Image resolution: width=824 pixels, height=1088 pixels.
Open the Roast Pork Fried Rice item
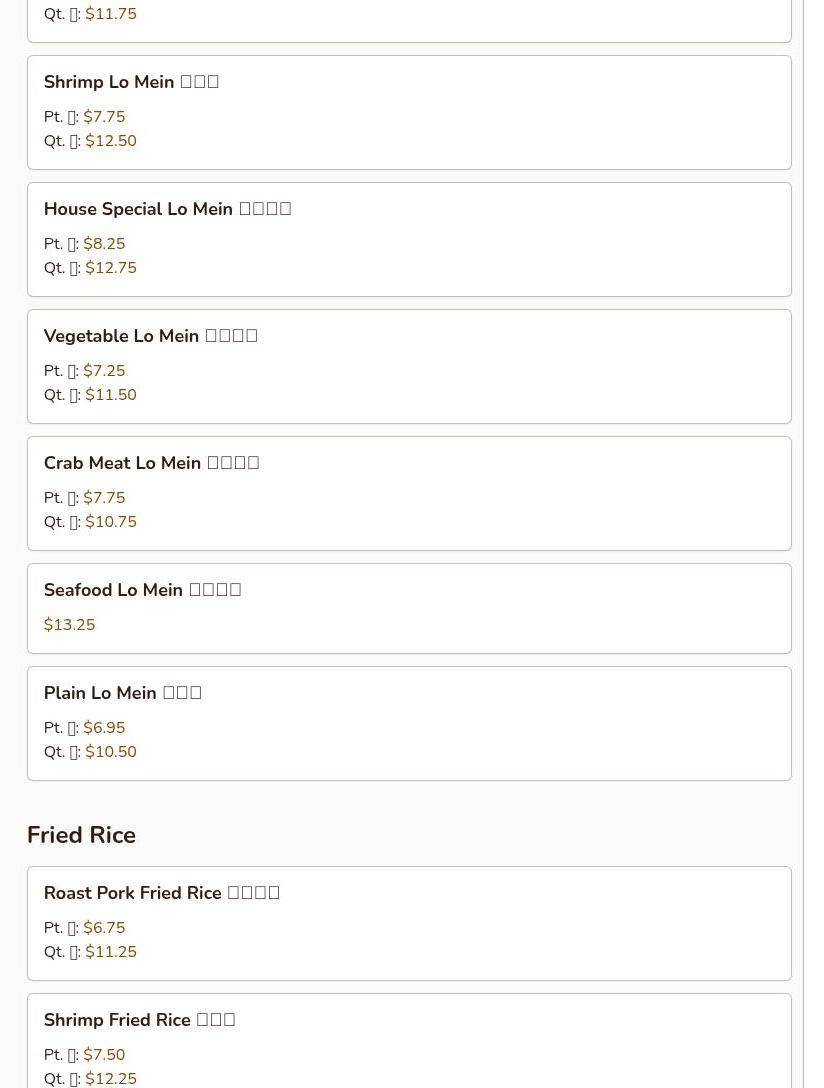[161, 893]
